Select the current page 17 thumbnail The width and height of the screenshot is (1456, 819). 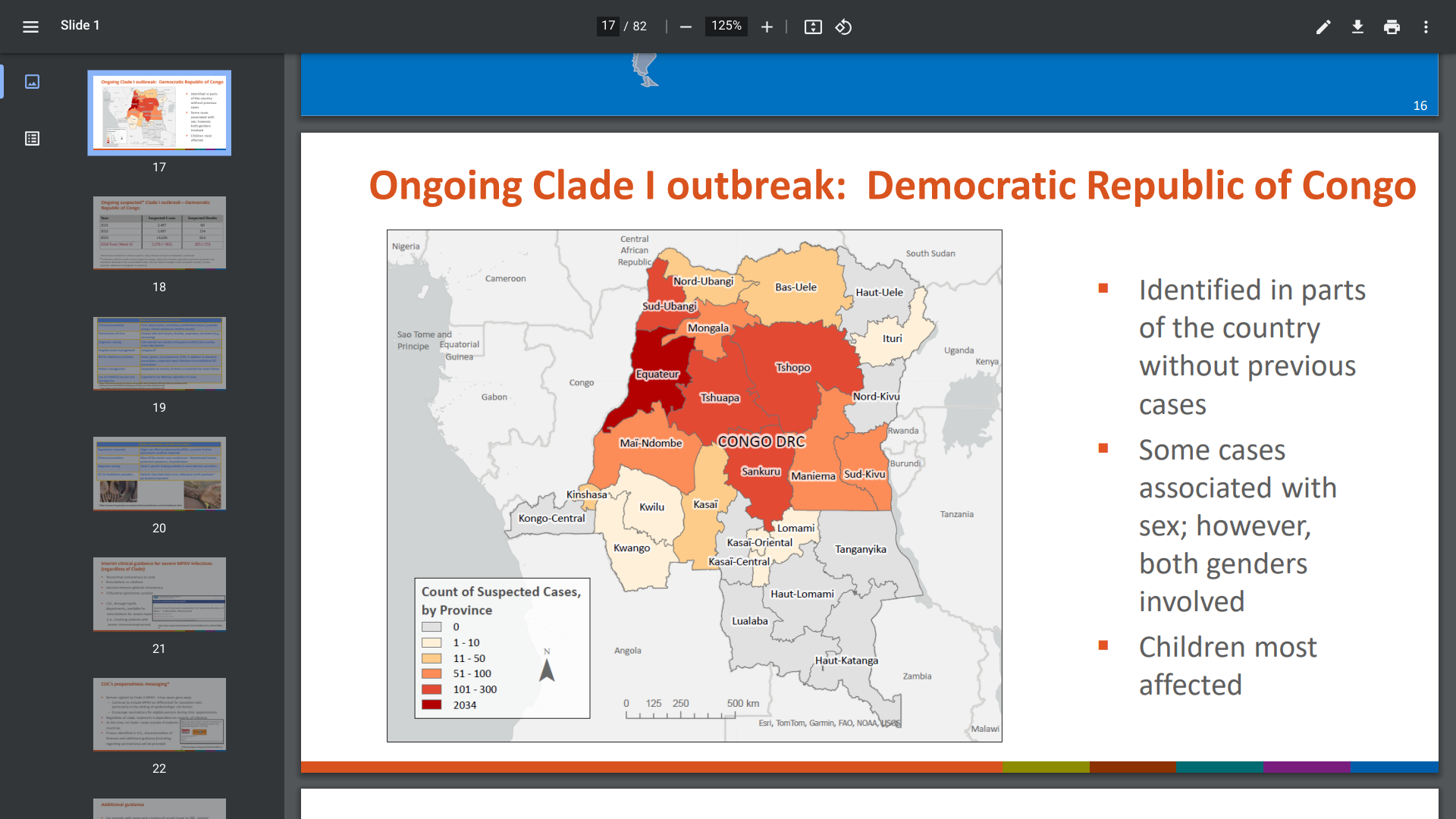159,113
